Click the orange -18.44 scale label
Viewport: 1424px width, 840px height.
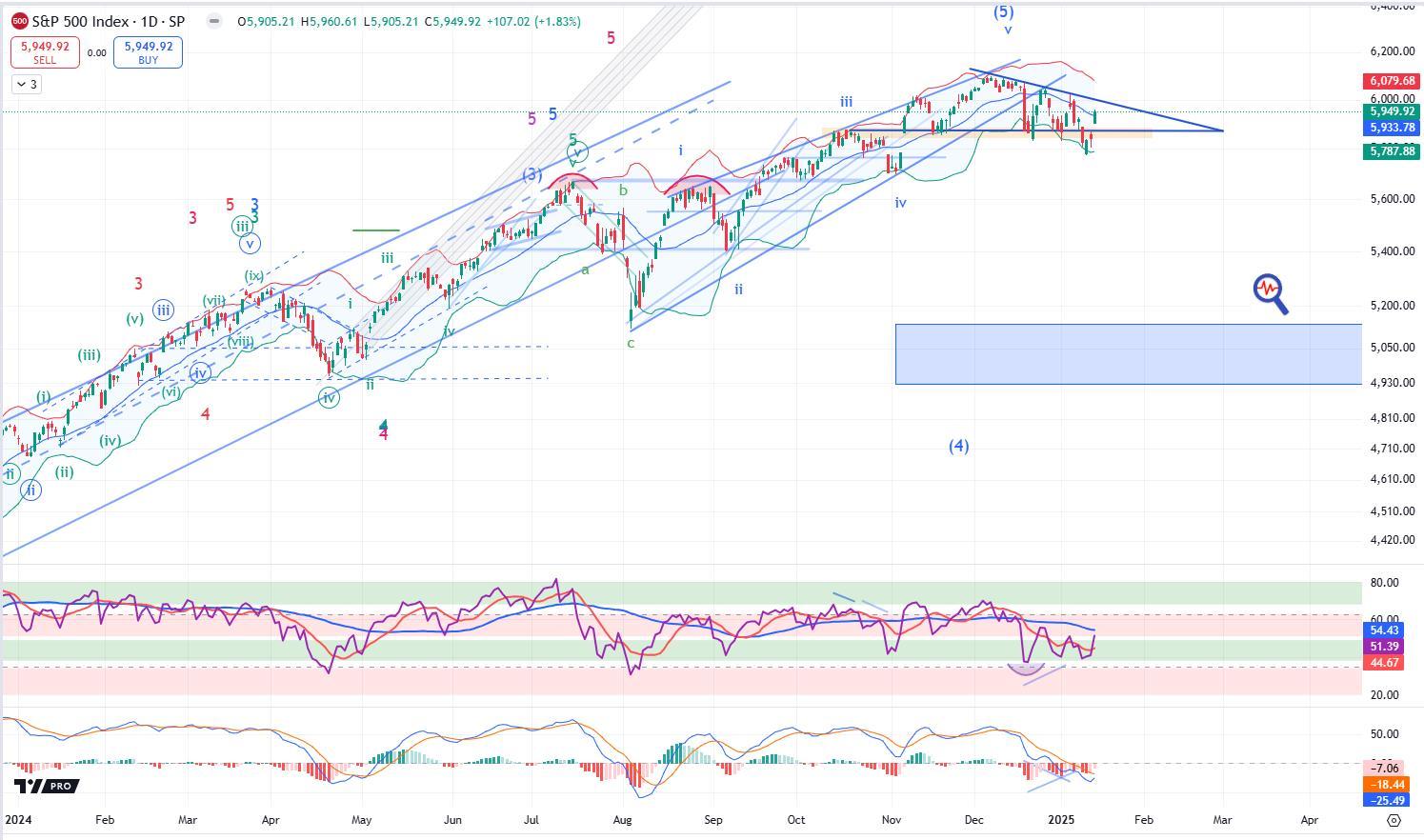tap(1386, 784)
